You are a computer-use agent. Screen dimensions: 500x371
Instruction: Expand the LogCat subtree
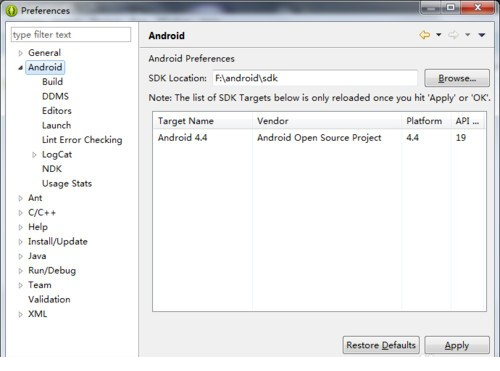coord(34,155)
